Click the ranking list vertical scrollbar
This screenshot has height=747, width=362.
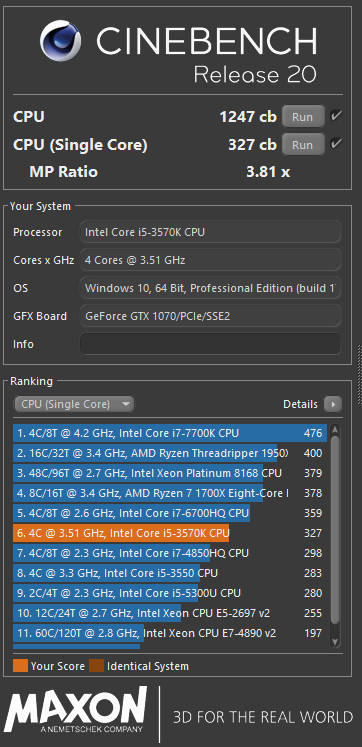tap(335, 529)
